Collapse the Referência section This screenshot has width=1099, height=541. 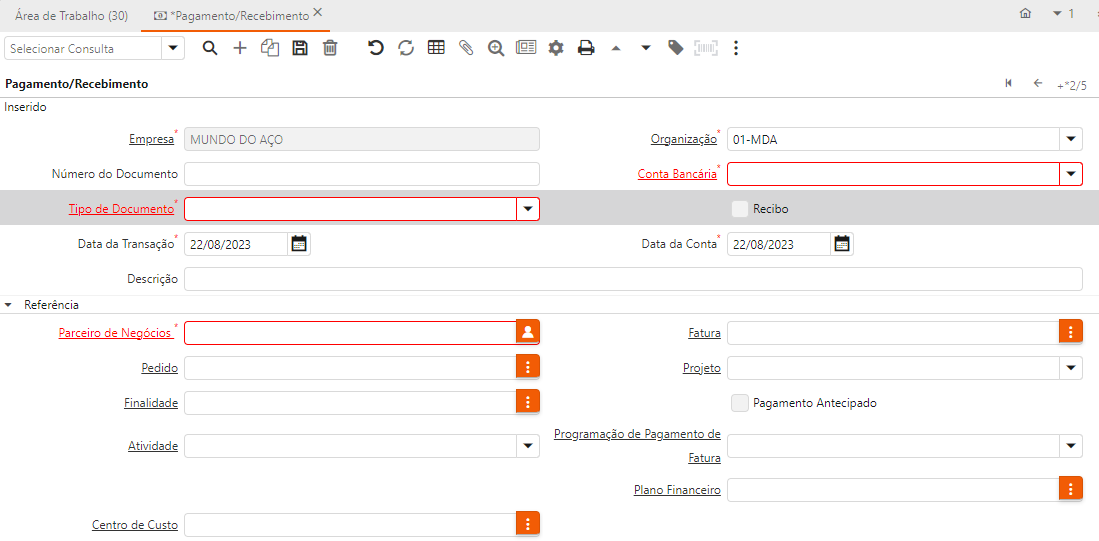coord(10,305)
